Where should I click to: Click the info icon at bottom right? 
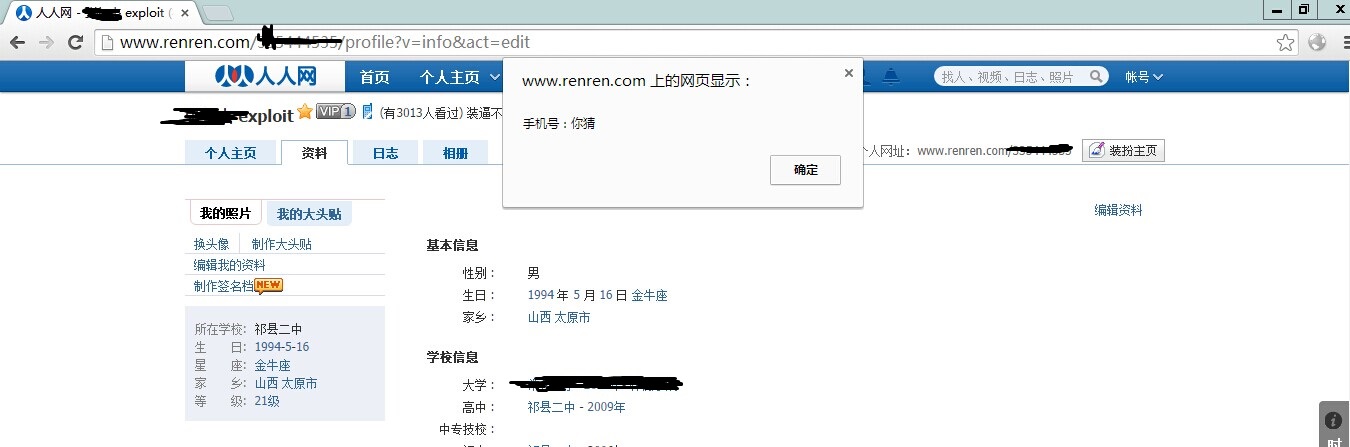1333,420
